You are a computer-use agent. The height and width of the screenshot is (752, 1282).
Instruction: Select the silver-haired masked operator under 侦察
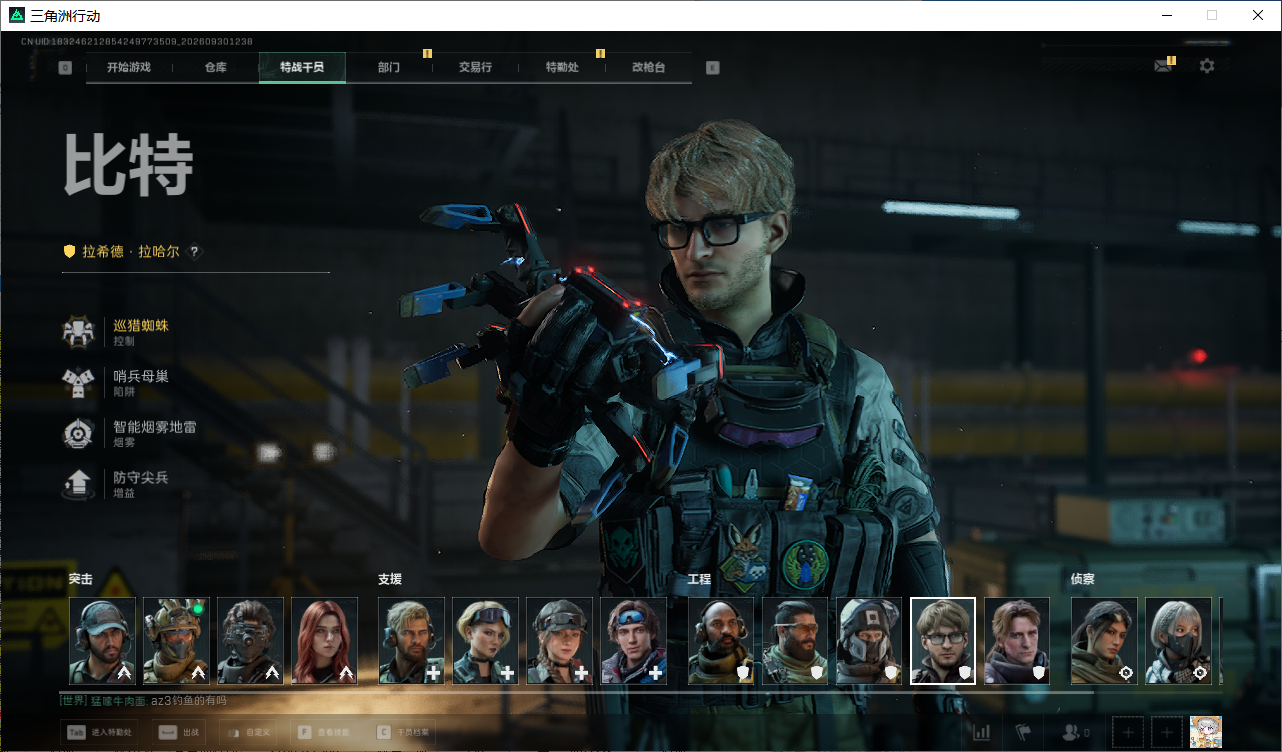1178,641
